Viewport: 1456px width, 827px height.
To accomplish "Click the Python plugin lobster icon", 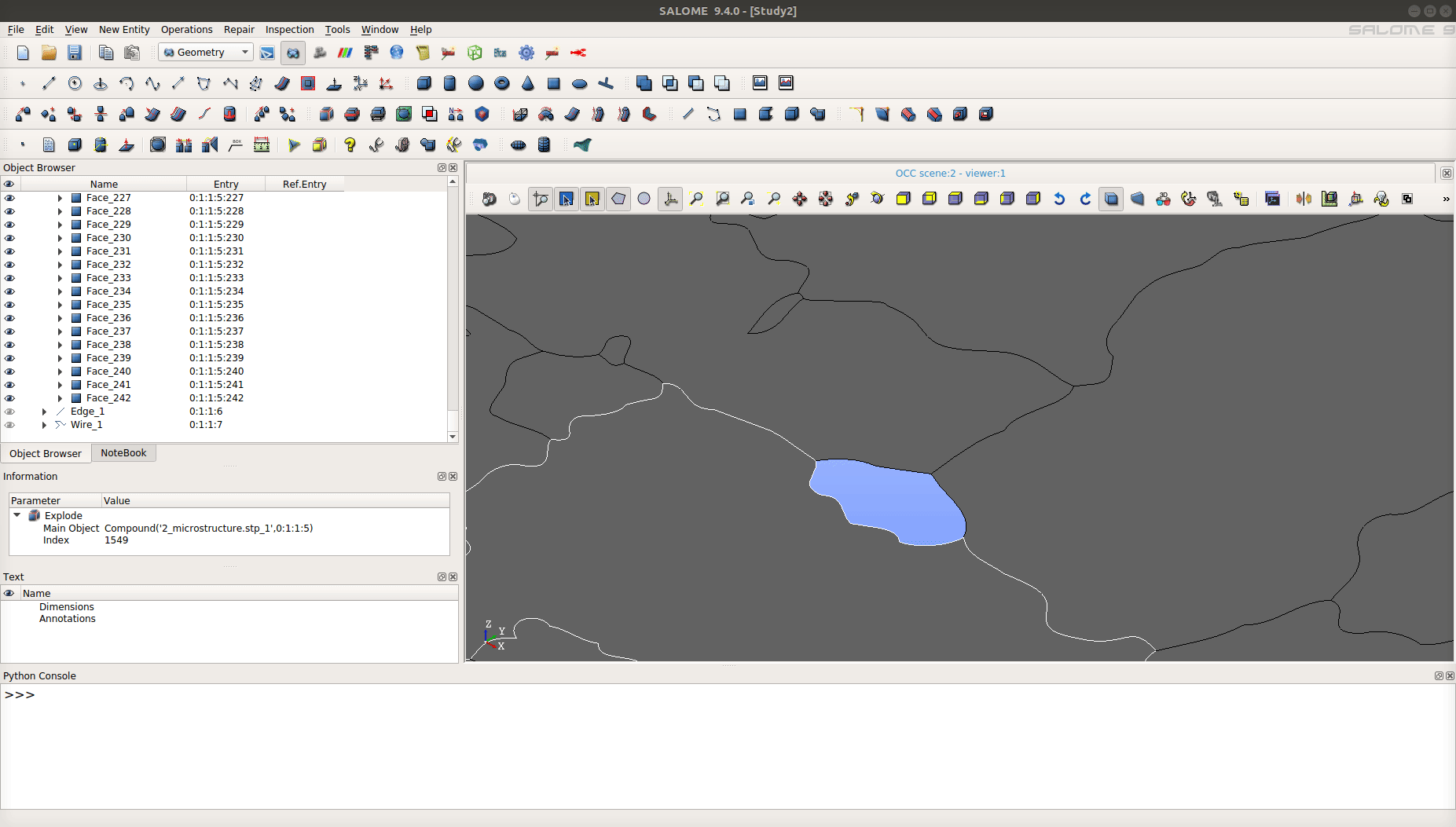I will coord(578,53).
